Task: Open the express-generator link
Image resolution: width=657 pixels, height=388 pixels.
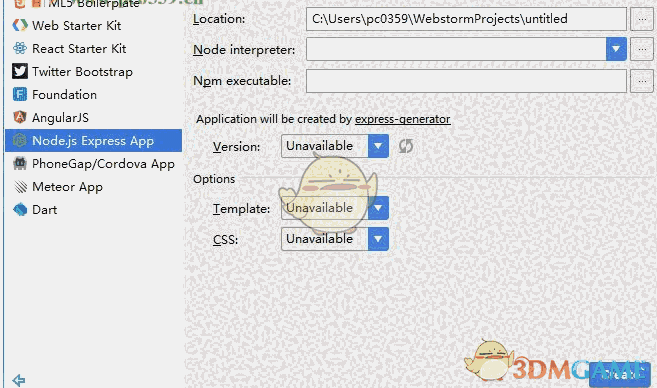Action: click(x=403, y=119)
